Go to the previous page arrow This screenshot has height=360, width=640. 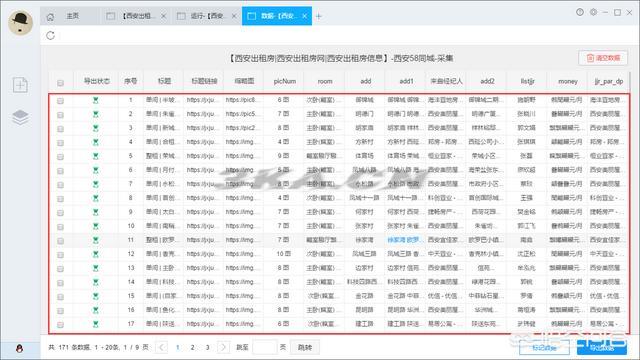pos(162,347)
